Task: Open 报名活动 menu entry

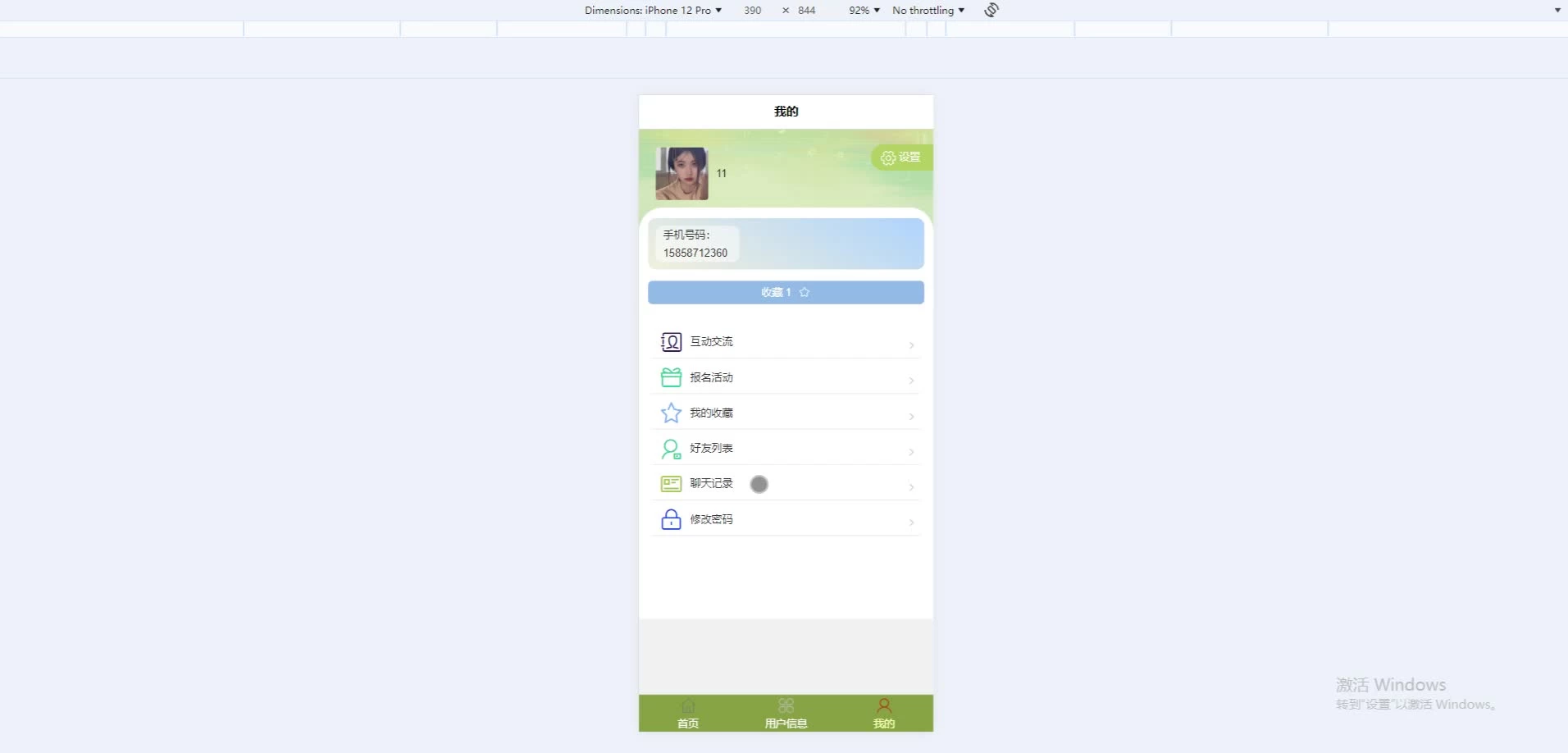Action: [786, 376]
